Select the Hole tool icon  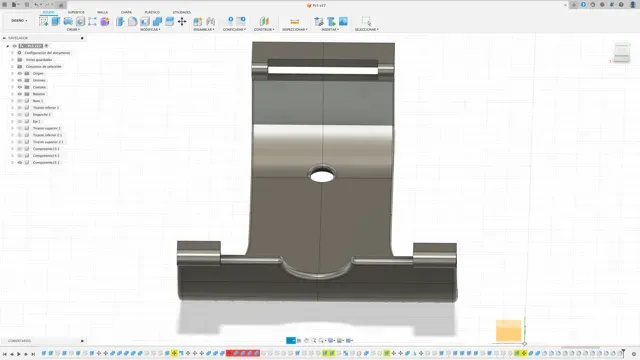(80, 21)
